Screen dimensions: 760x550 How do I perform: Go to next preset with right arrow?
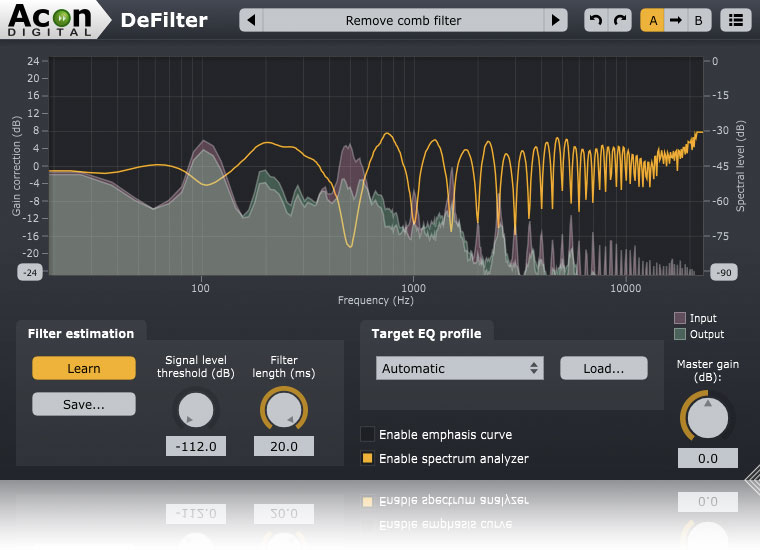tap(555, 20)
